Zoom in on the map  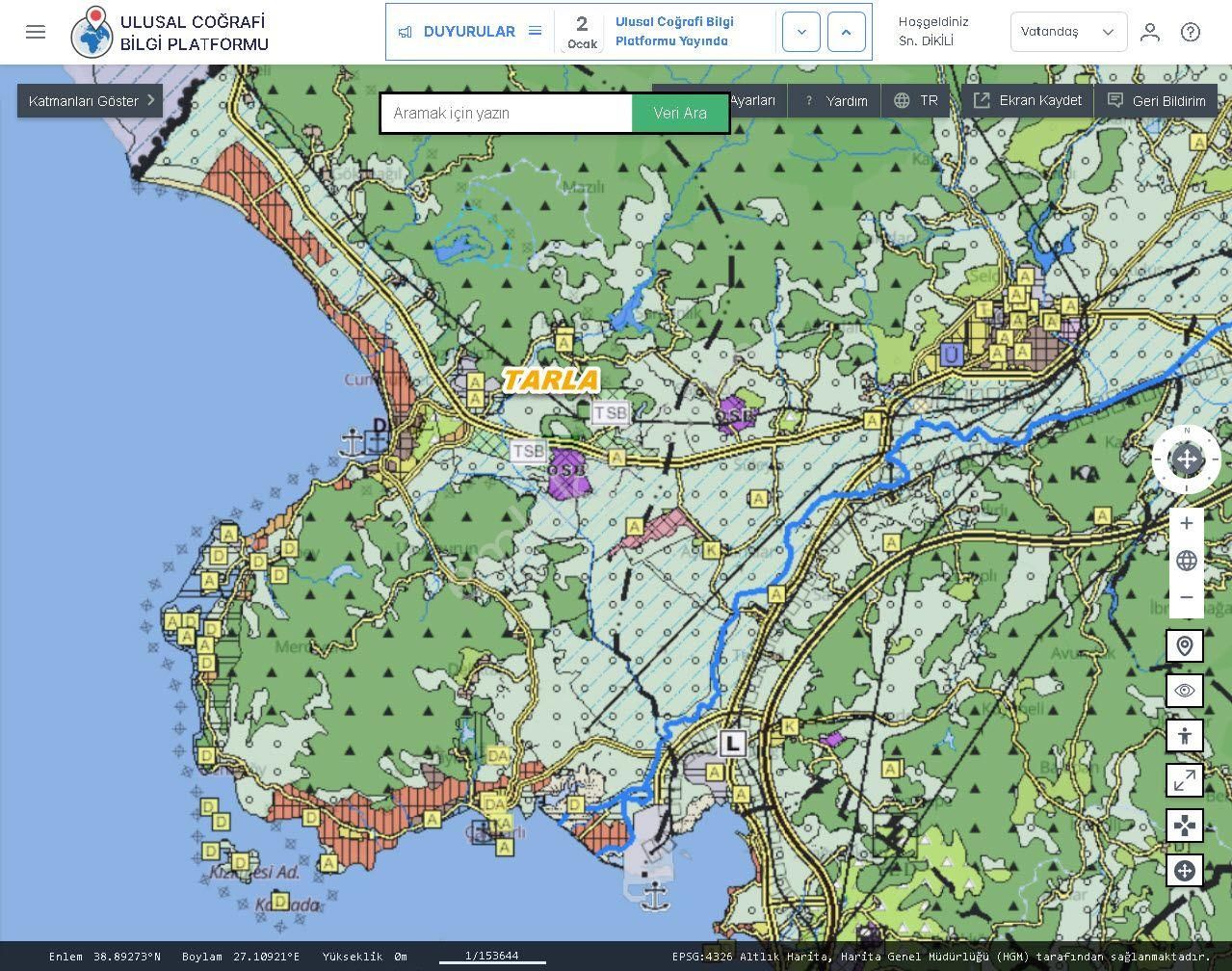tap(1186, 524)
